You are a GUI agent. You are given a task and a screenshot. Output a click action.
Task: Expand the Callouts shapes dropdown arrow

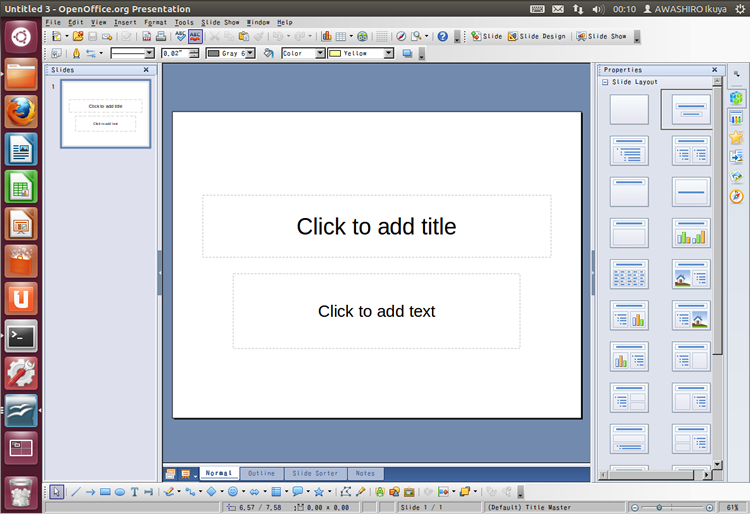click(308, 492)
